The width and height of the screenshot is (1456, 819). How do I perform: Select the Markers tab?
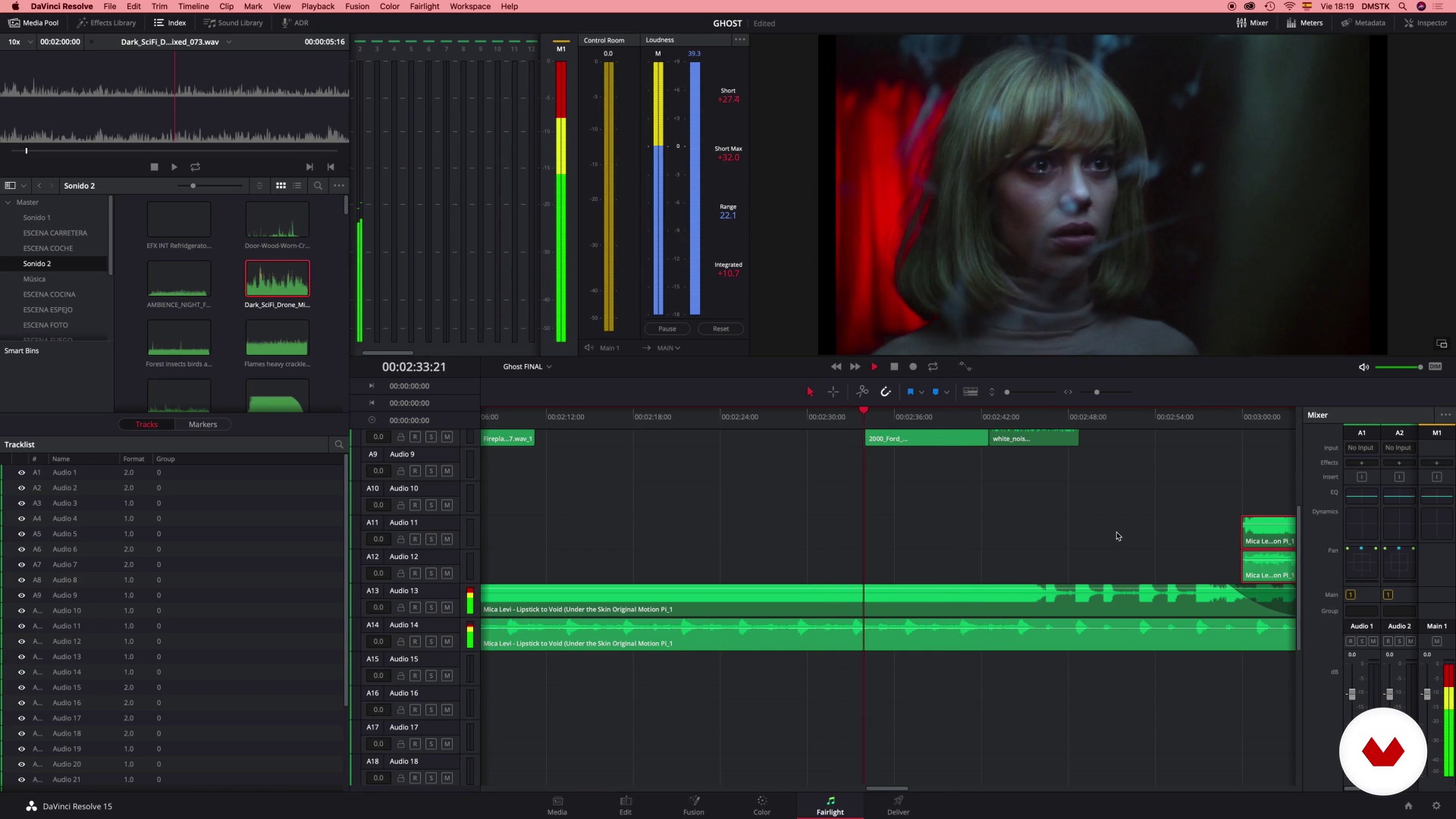point(202,425)
